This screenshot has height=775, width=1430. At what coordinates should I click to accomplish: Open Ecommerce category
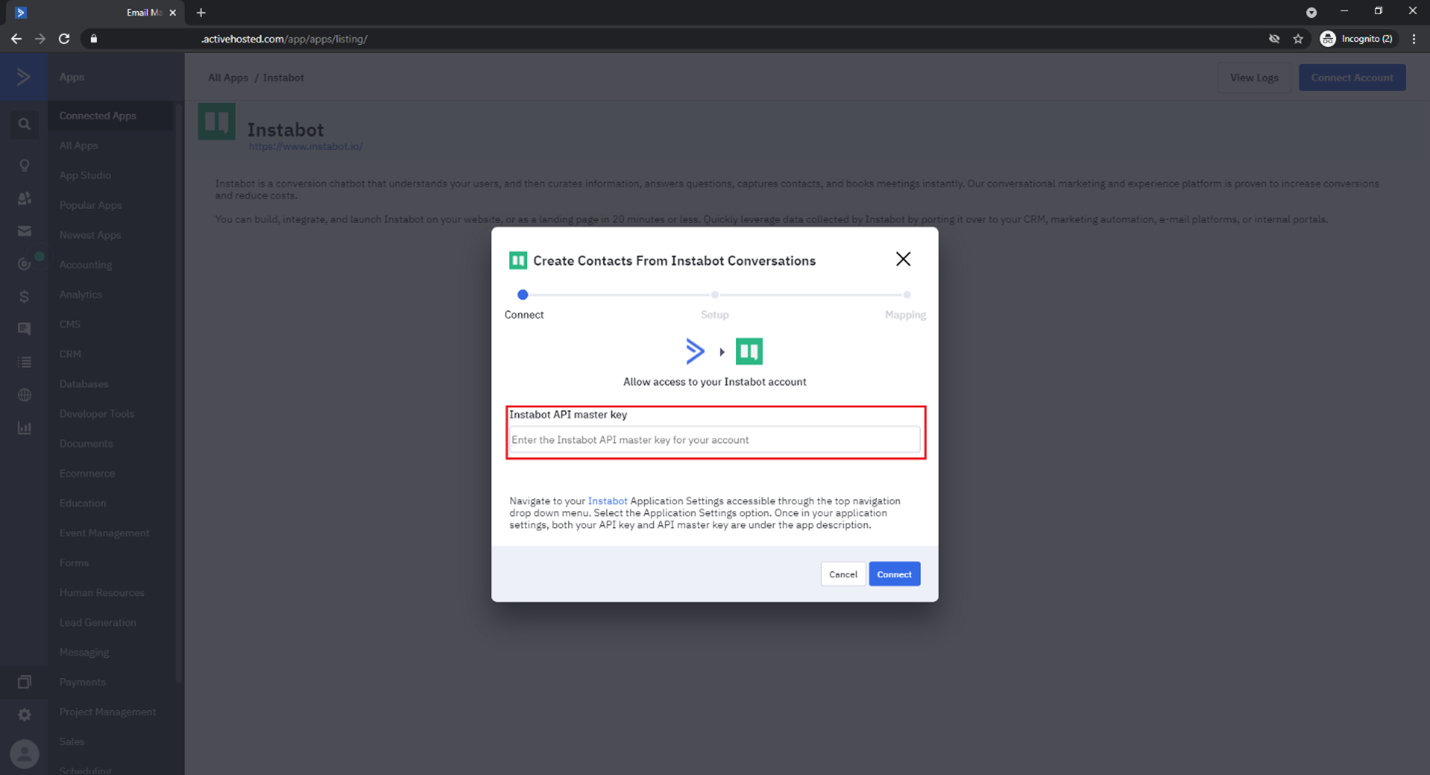[87, 473]
